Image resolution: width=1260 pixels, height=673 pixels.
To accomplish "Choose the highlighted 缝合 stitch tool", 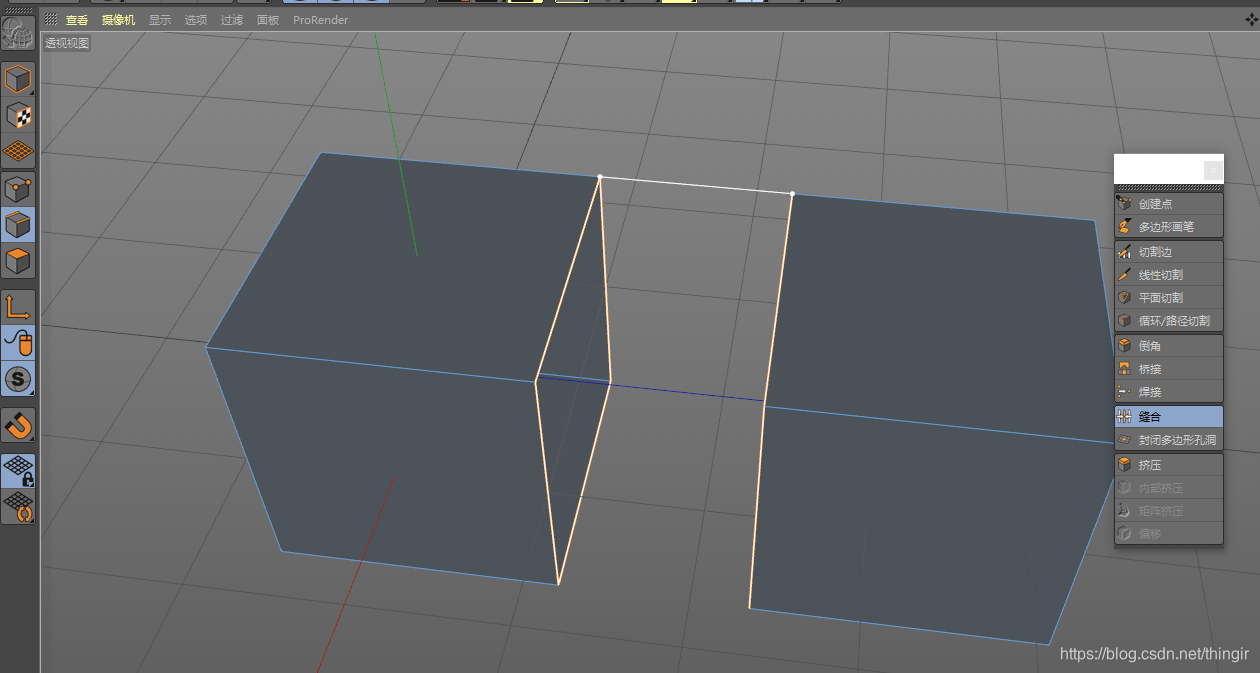I will (1169, 417).
